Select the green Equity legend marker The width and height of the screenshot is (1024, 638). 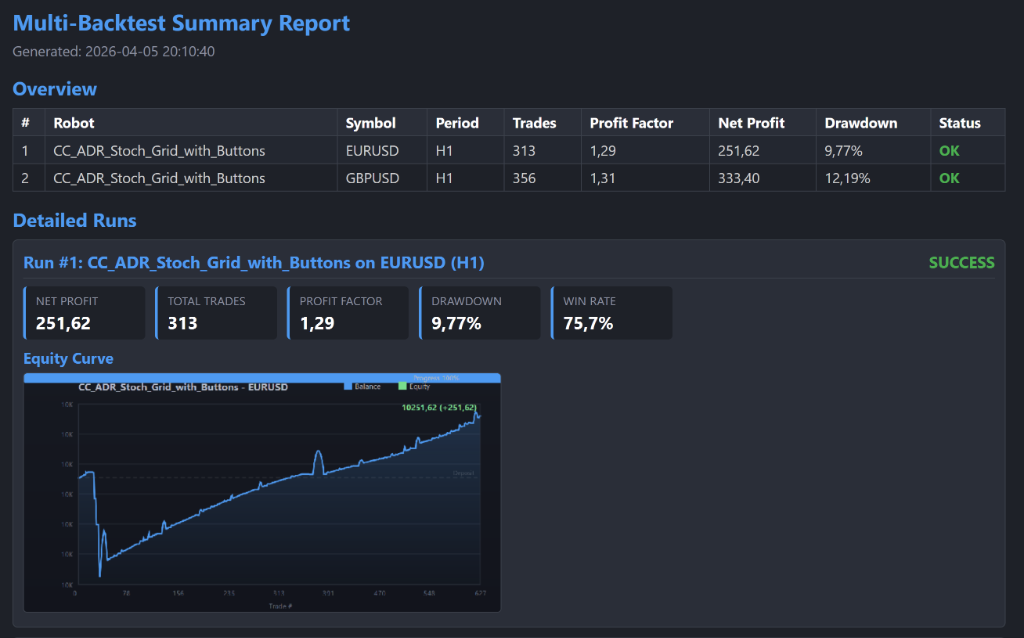(403, 386)
